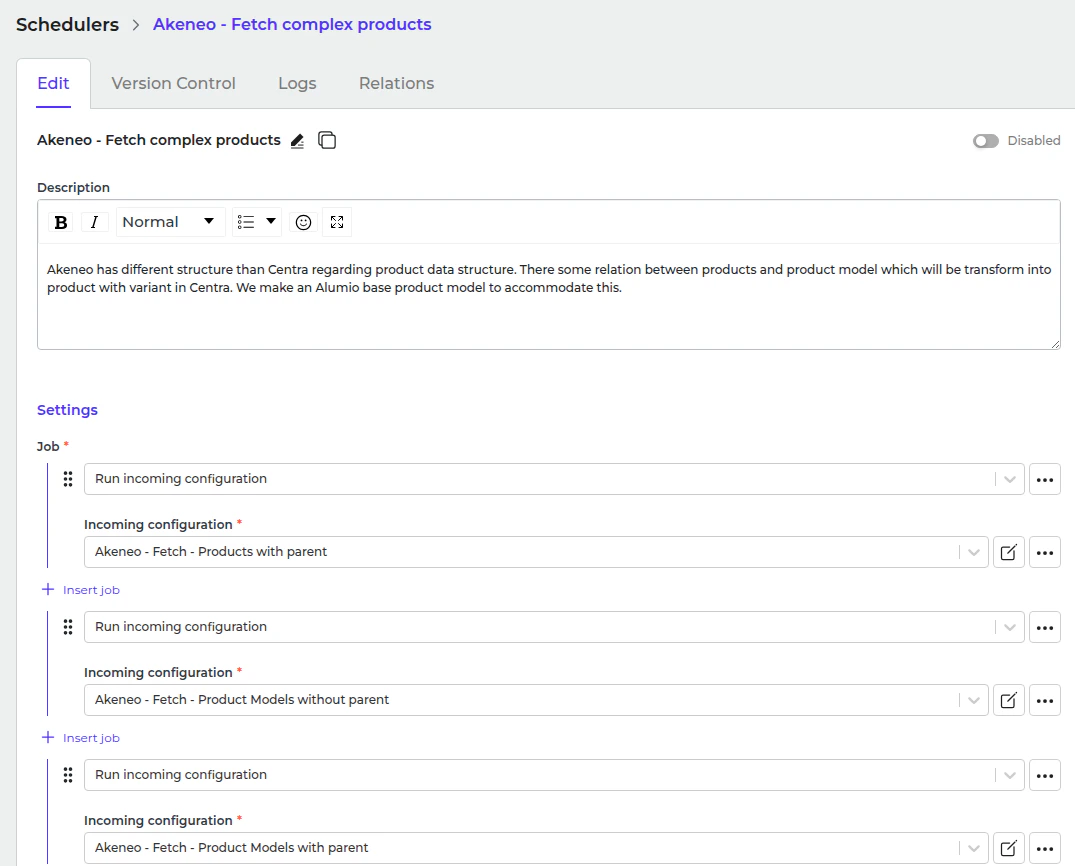Click the Akeneo - Fetch complex products breadcrumb

coord(292,25)
